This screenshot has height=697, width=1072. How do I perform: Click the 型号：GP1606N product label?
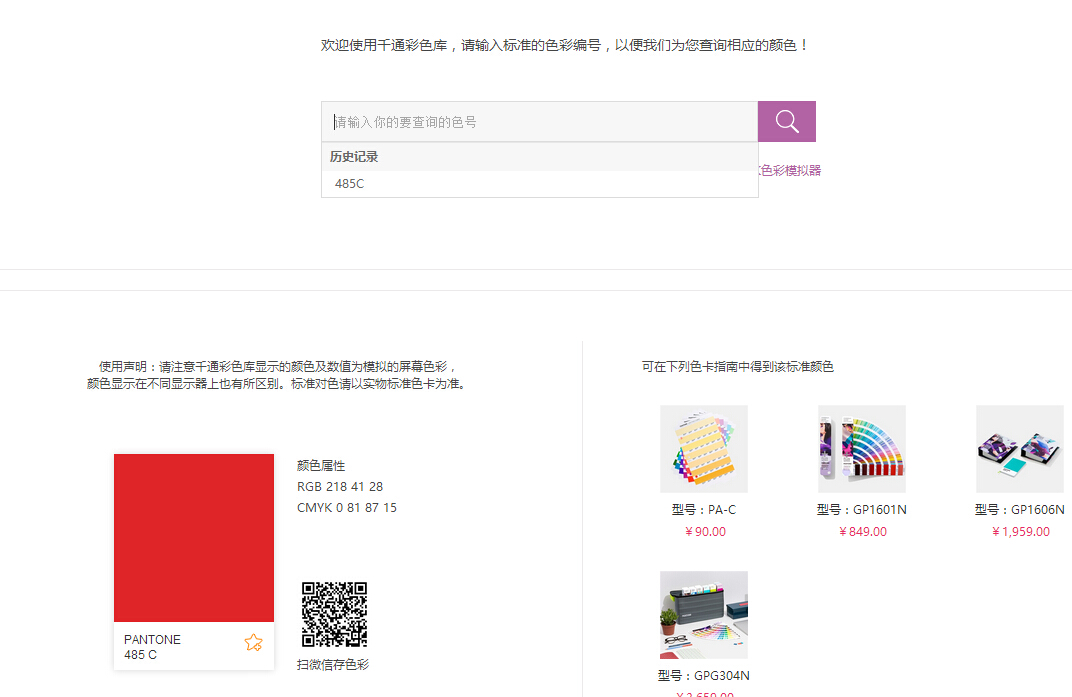(1019, 510)
